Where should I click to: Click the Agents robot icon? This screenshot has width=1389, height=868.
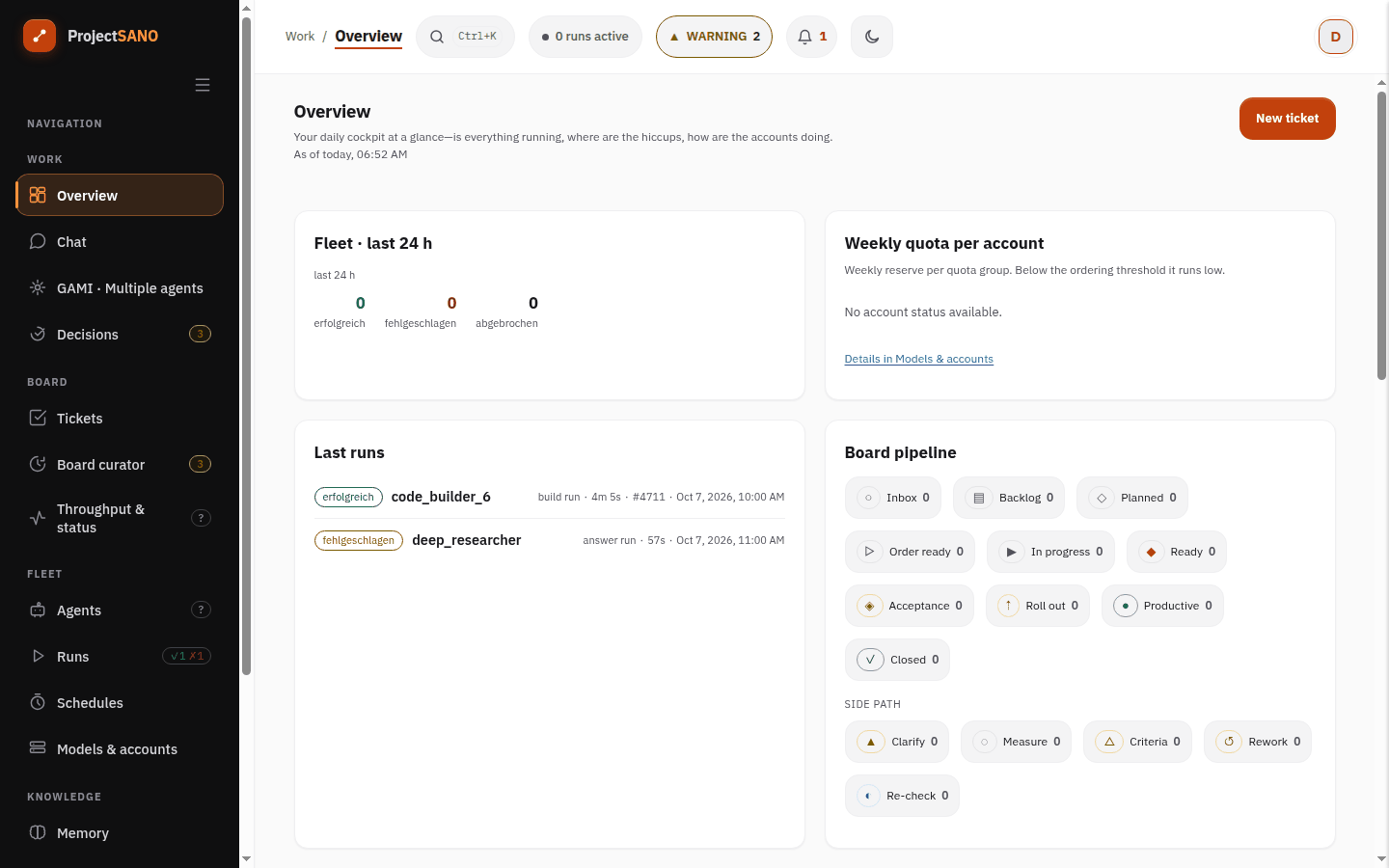pyautogui.click(x=38, y=610)
